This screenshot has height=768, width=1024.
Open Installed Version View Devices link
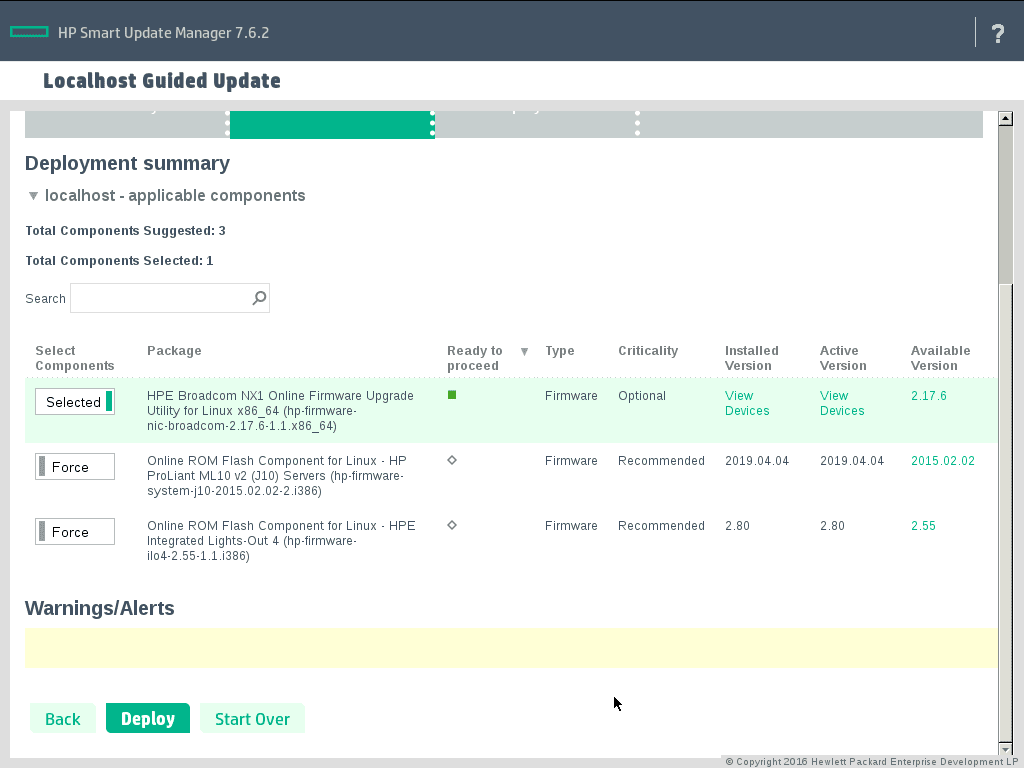[747, 403]
